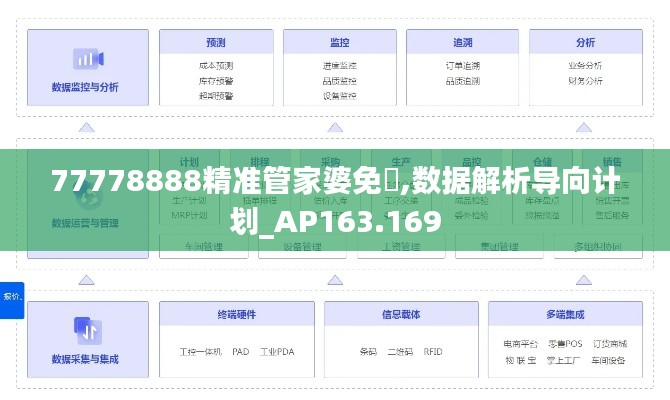This screenshot has width=670, height=400.
Task: Select 工控一体机 in 终端硬件
Action: click(x=199, y=352)
